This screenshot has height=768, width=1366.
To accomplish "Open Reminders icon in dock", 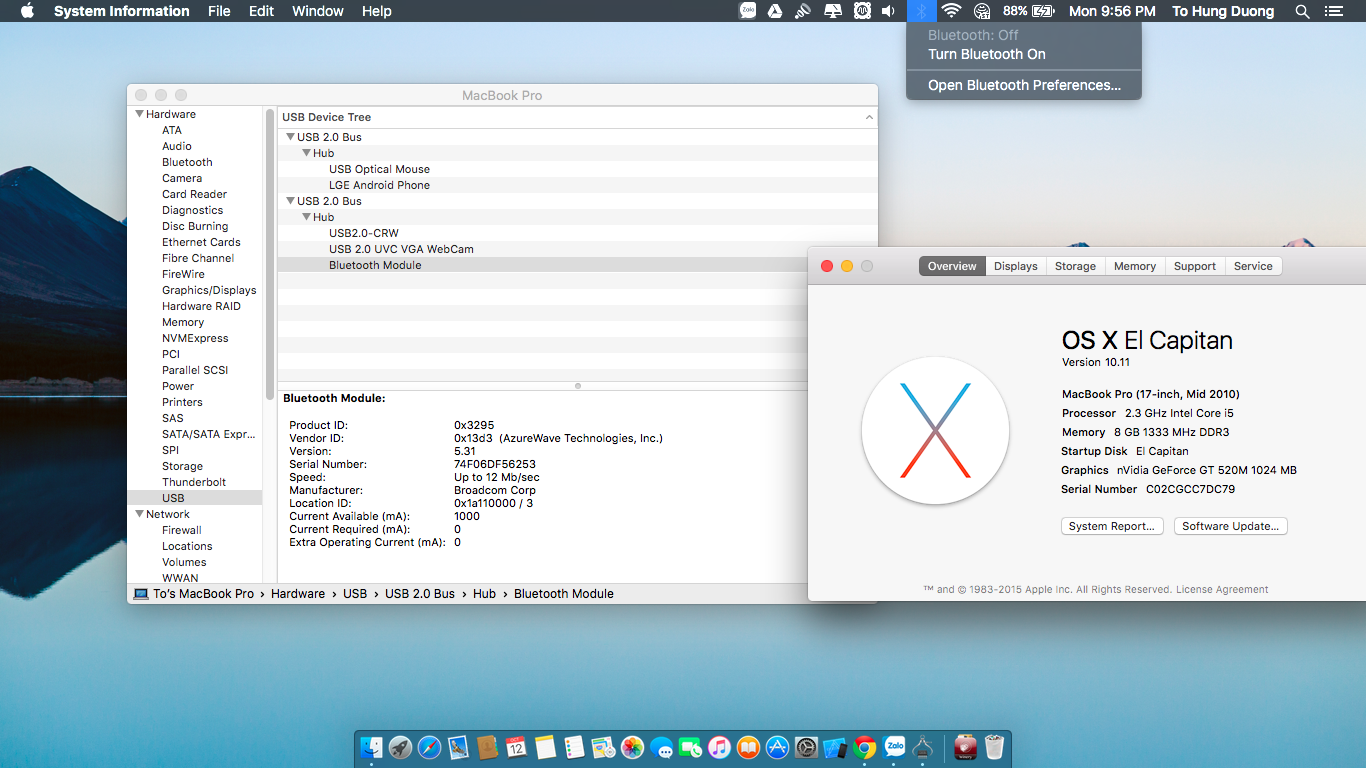I will pos(574,747).
